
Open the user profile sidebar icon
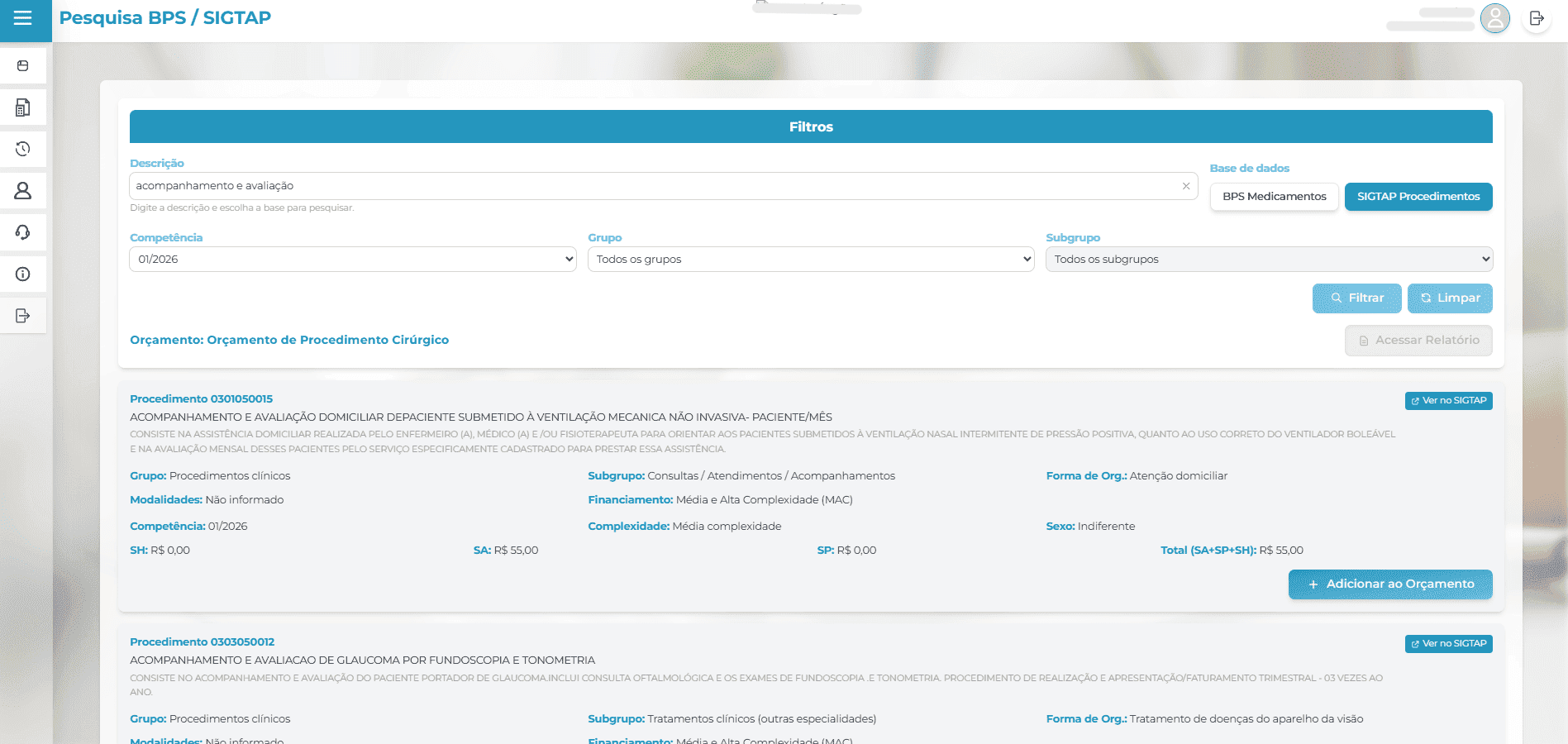click(23, 191)
